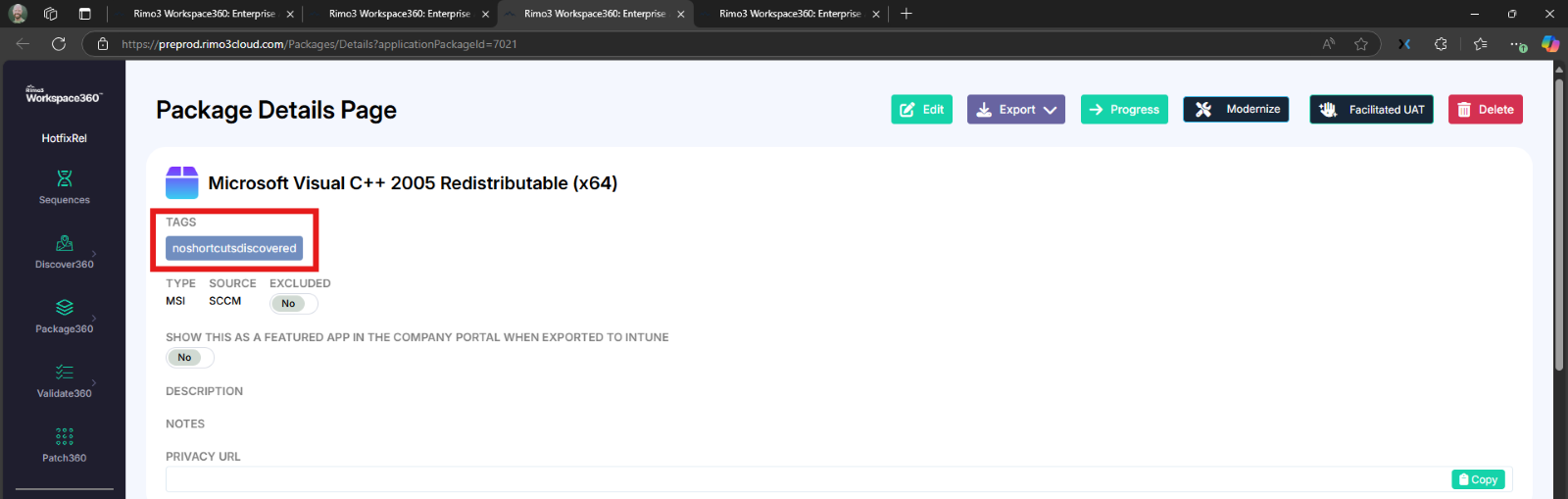Open the Validate360 sidebar icon

coord(65,380)
